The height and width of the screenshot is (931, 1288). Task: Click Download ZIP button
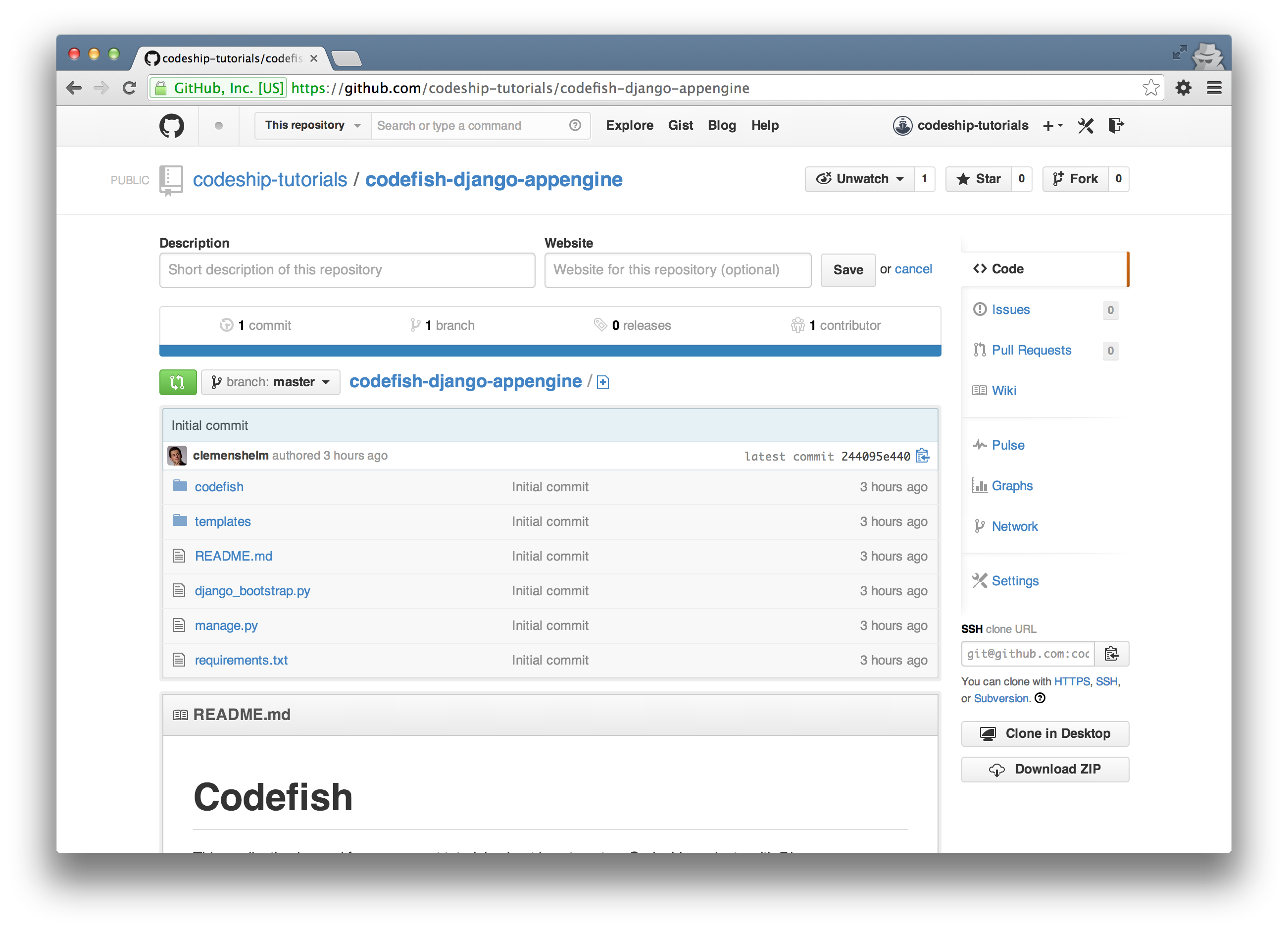[x=1044, y=769]
